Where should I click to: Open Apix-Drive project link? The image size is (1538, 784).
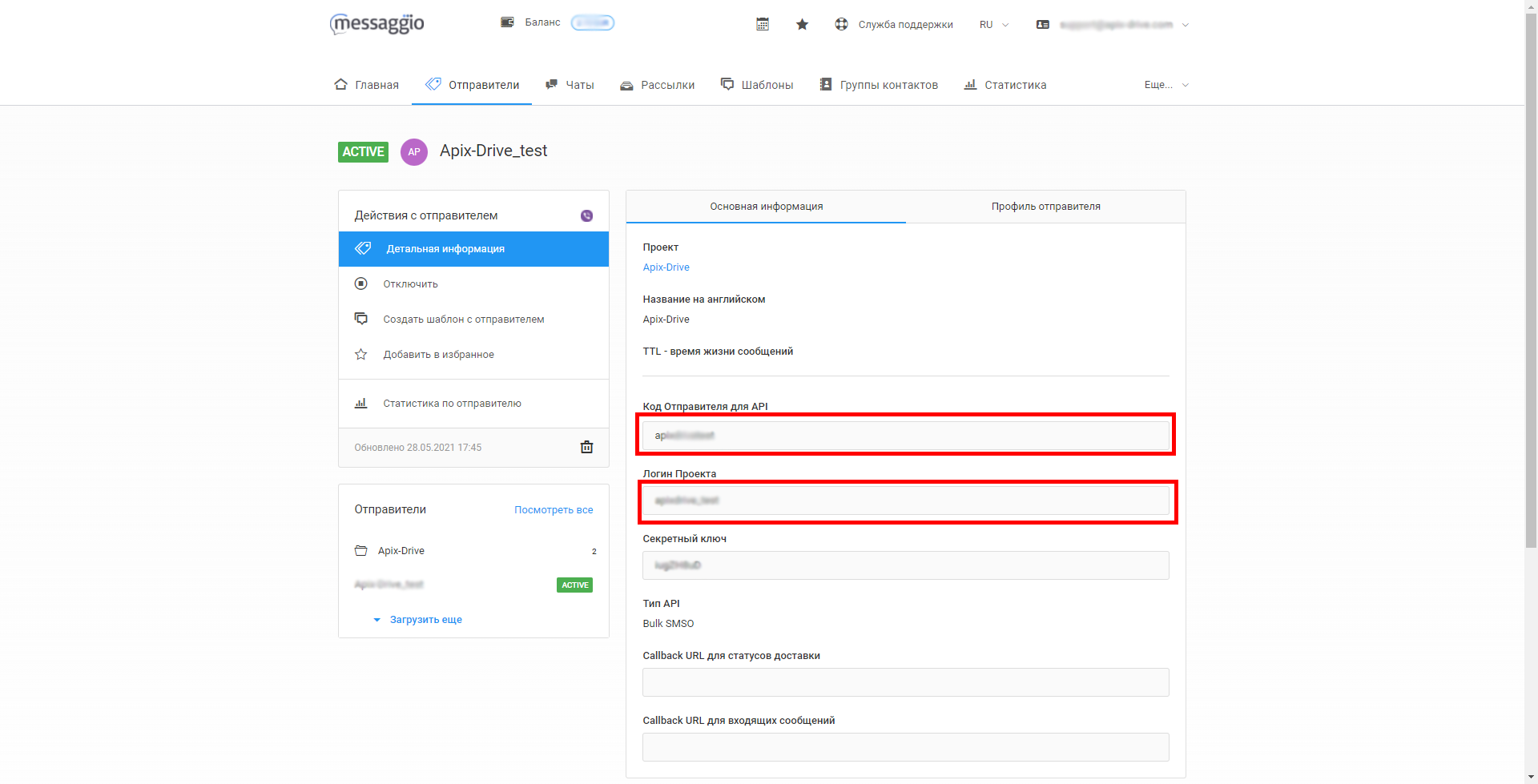pos(666,267)
